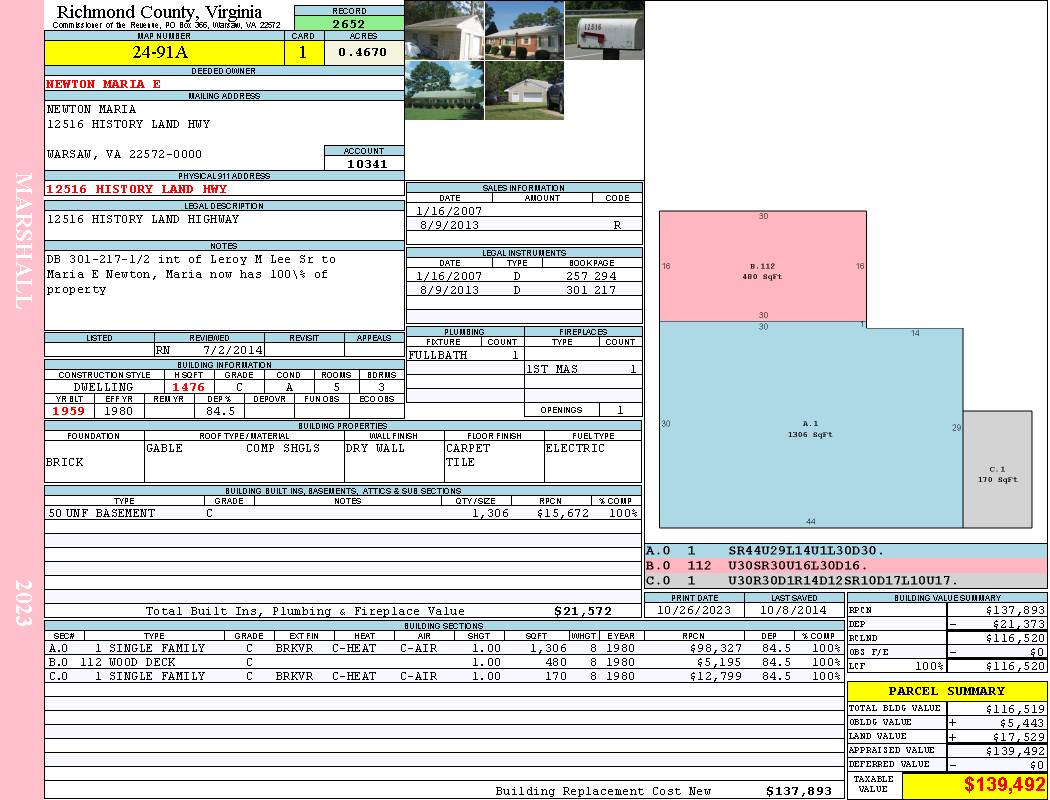Screen dimensions: 1050x800
Task: Click the 50 UNF BASEMENT row
Action: pos(343,513)
